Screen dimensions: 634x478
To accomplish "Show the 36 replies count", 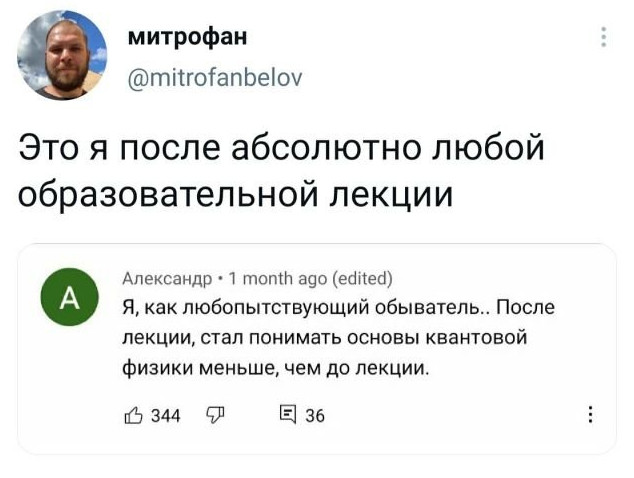I will pos(314,416).
